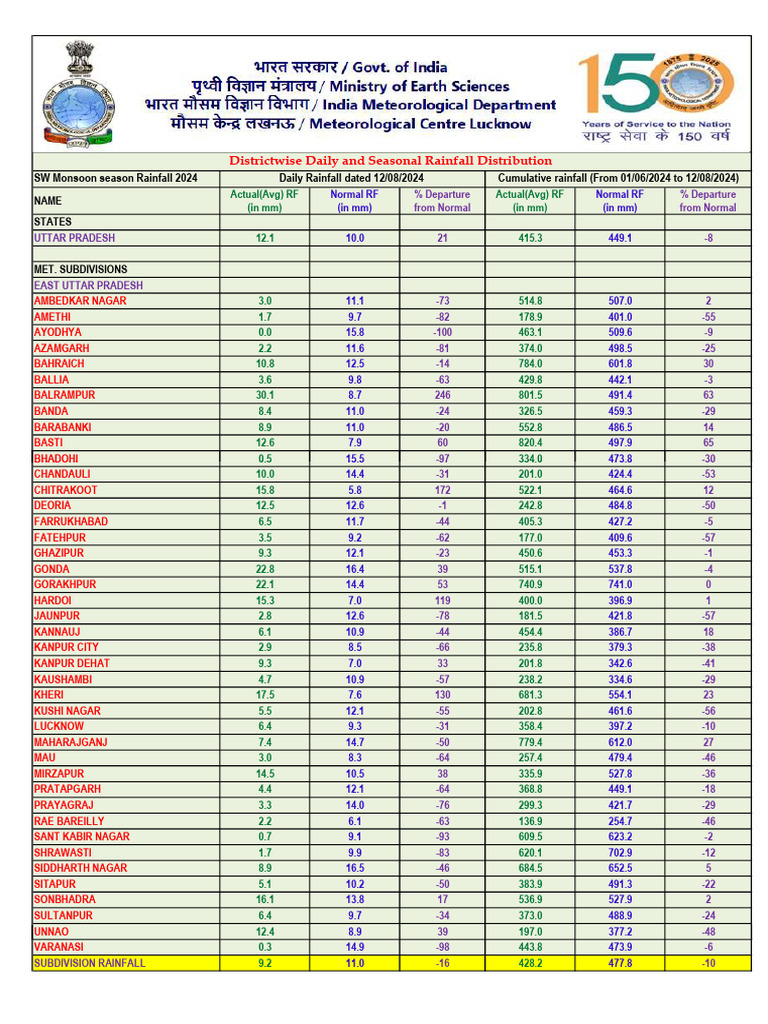768x1024 pixels.
Task: Click the EAST UTTAR PRADESH subdivision label
Action: pos(88,285)
